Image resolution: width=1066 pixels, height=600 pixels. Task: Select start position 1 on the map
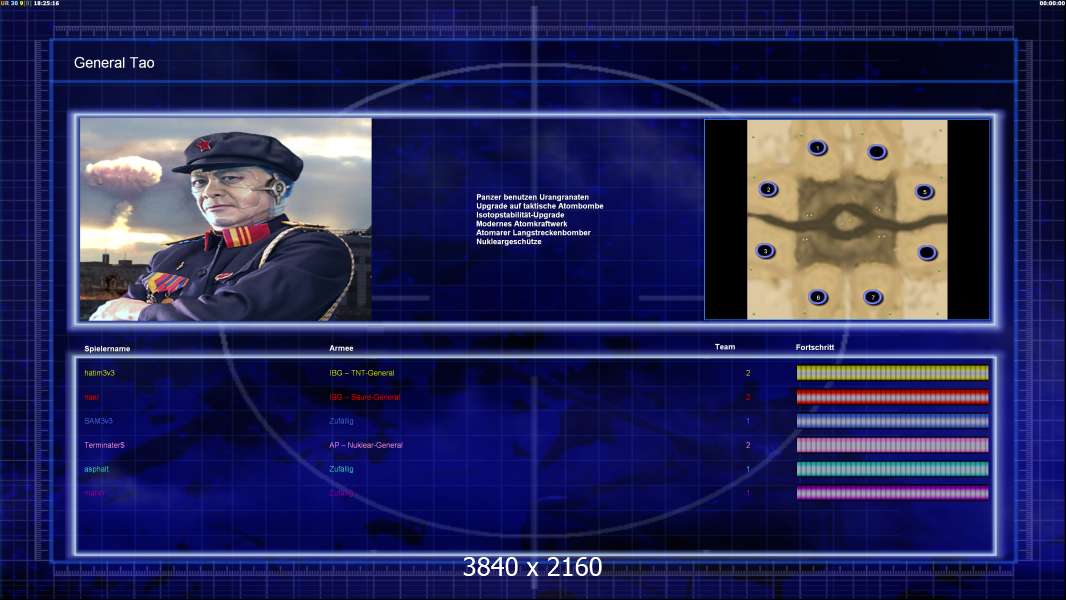pyautogui.click(x=817, y=147)
